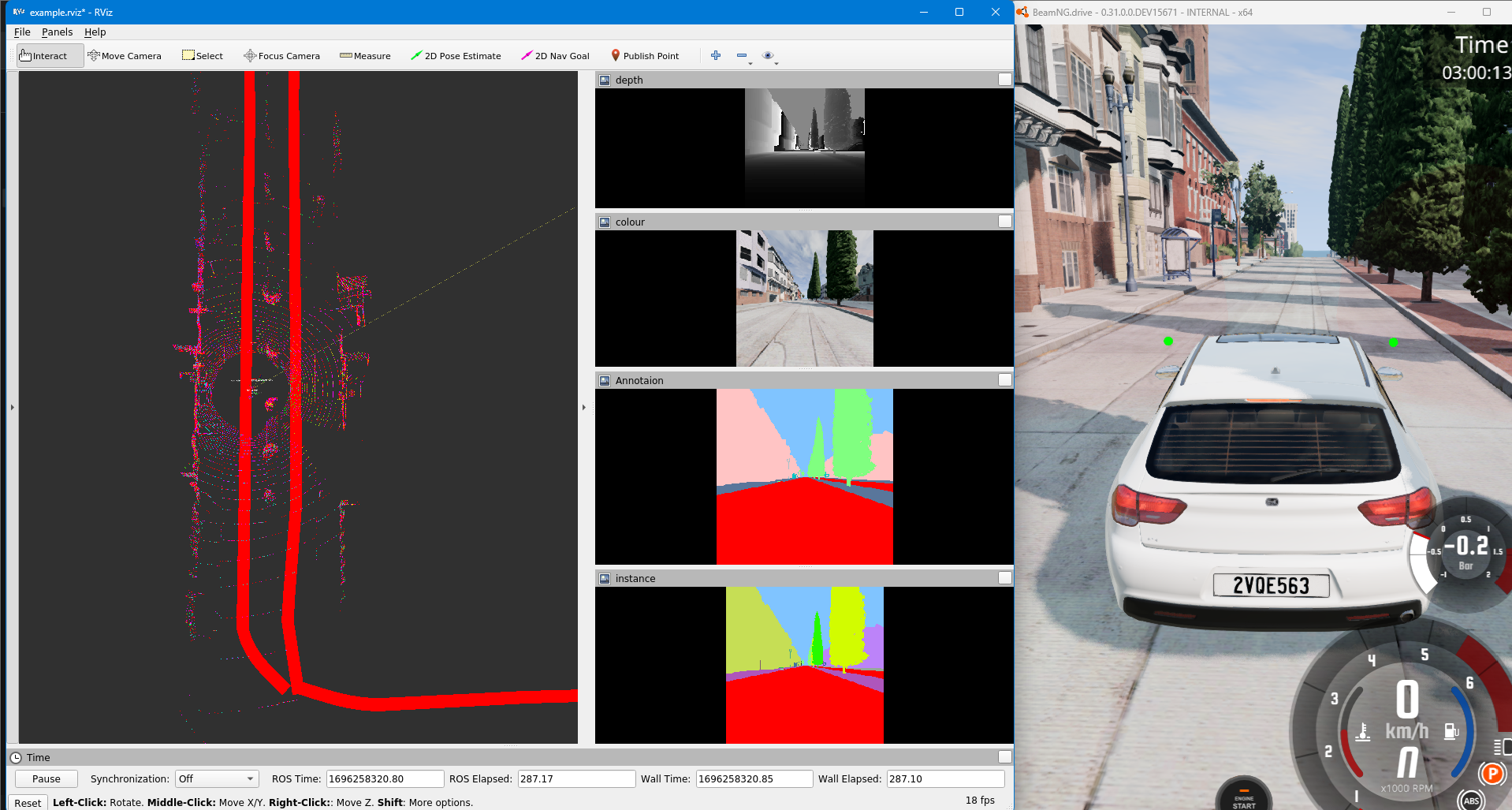Select the 2D Pose Estimate tool
Image resolution: width=1512 pixels, height=810 pixels.
click(x=456, y=56)
